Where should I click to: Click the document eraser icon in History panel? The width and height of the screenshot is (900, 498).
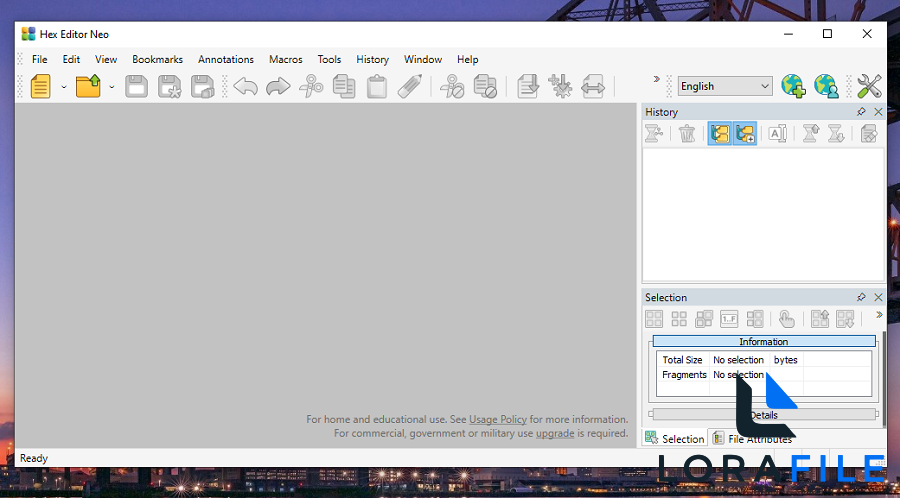869,134
